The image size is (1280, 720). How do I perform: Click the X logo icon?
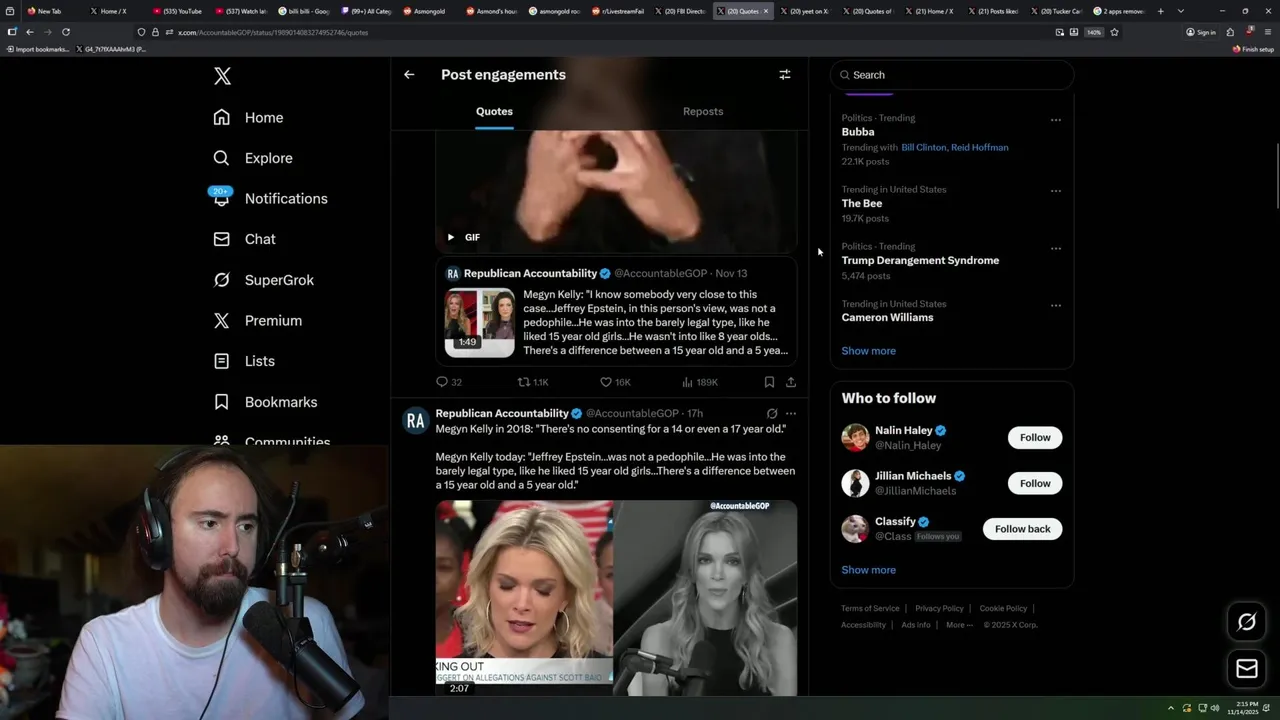point(222,76)
